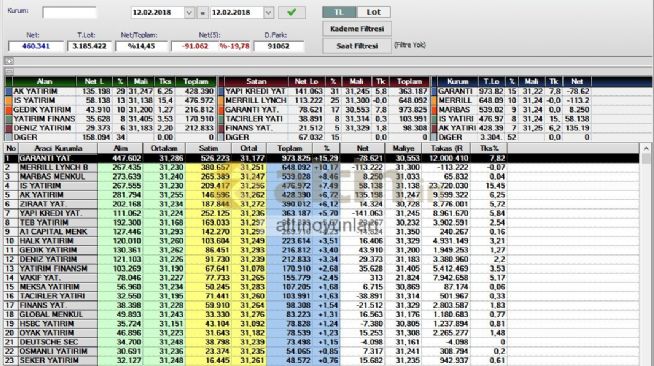
Task: Click Net(5) value -91.062
Action: point(195,46)
